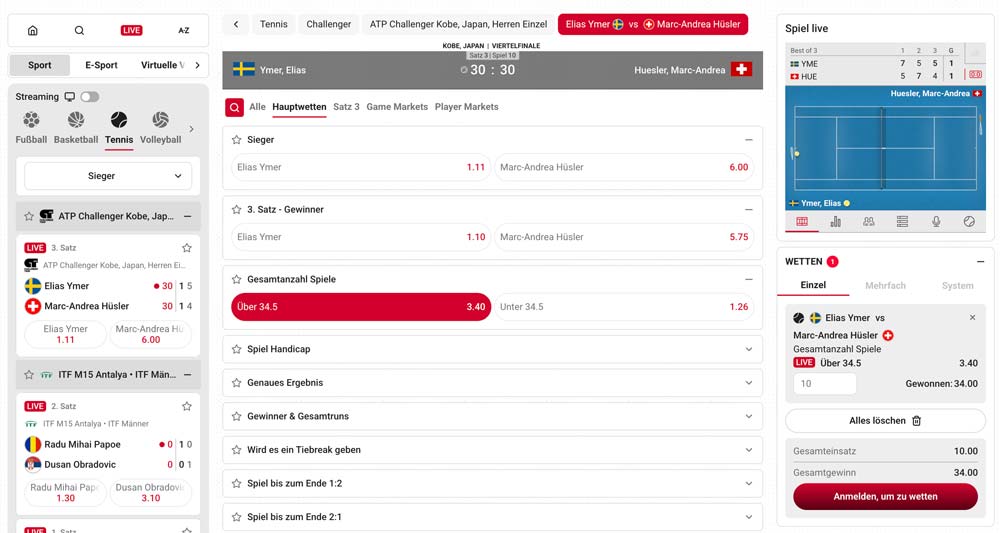The width and height of the screenshot is (1000, 533).
Task: Favorite the 3. Satz - Gewinner market
Action: tap(237, 209)
